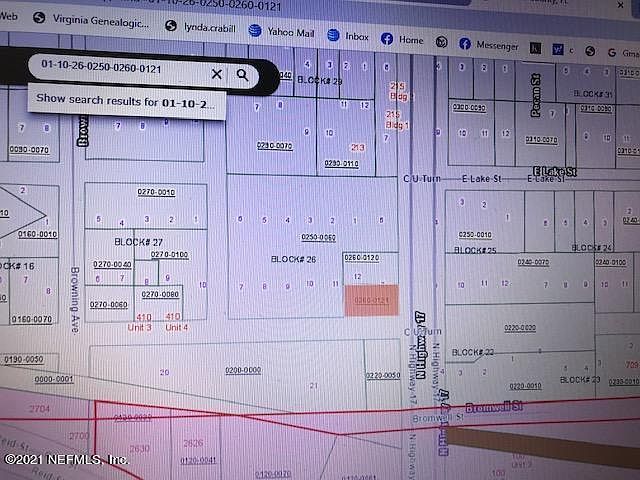
Task: Click parcel label 0250-0050
Action: click(x=318, y=237)
